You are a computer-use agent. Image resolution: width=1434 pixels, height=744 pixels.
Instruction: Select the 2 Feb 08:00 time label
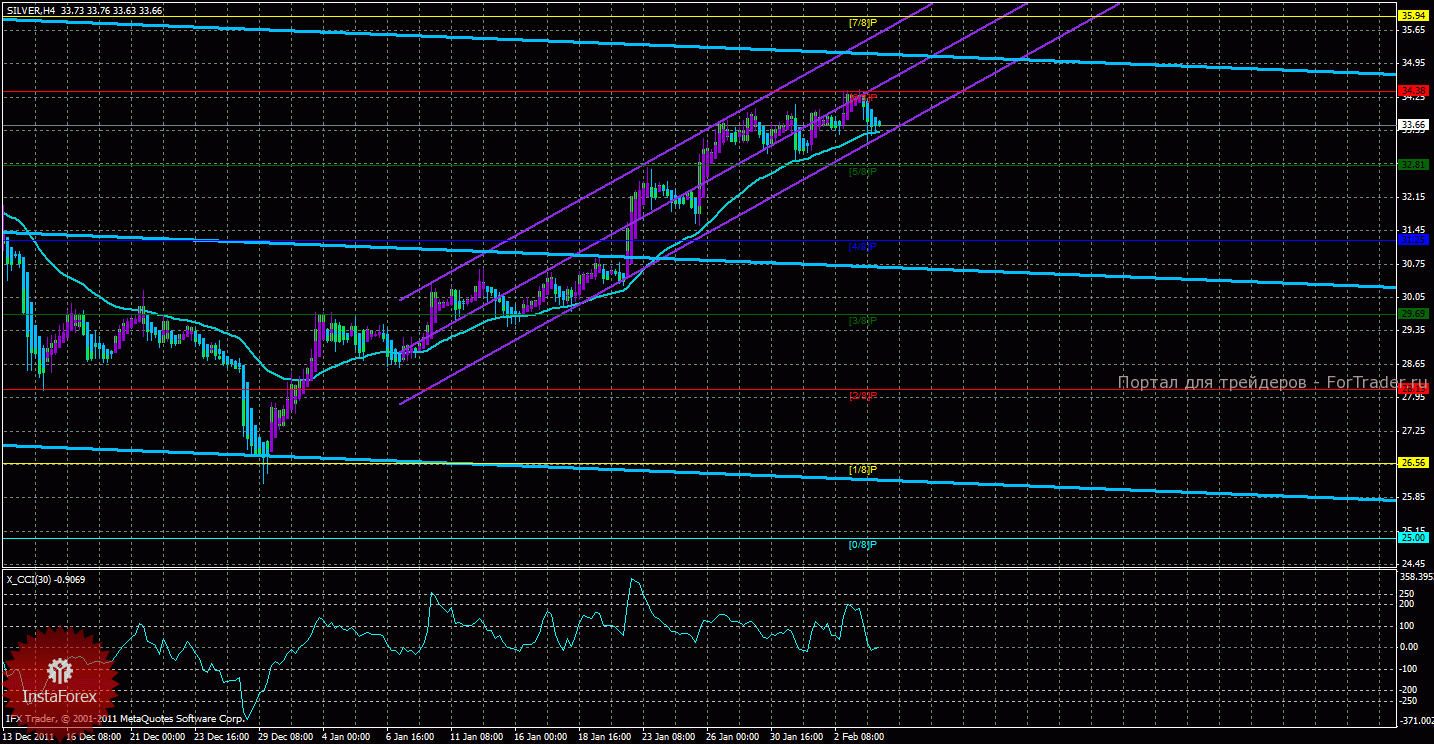click(x=857, y=737)
